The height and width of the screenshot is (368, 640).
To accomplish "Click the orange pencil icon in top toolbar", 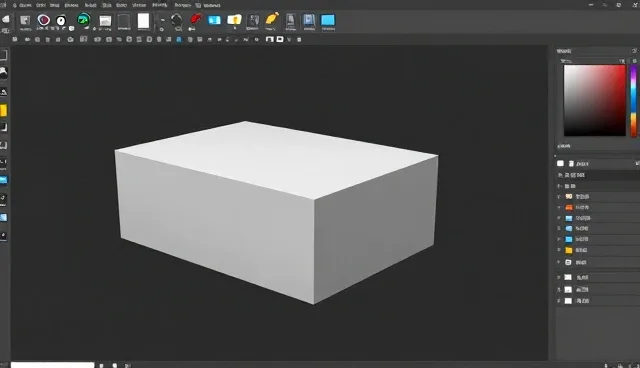I will click(x=272, y=19).
